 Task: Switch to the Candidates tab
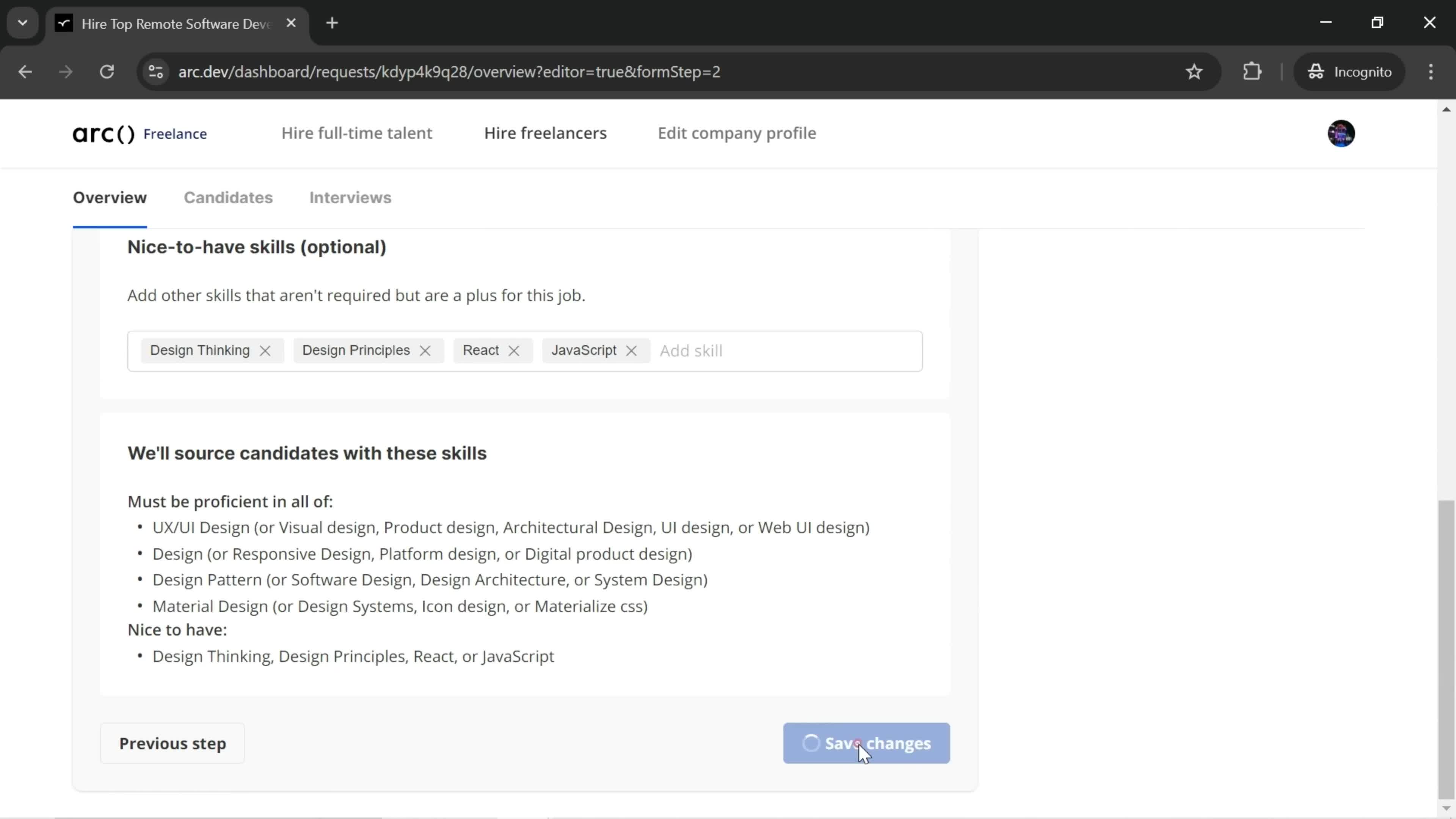point(228,198)
